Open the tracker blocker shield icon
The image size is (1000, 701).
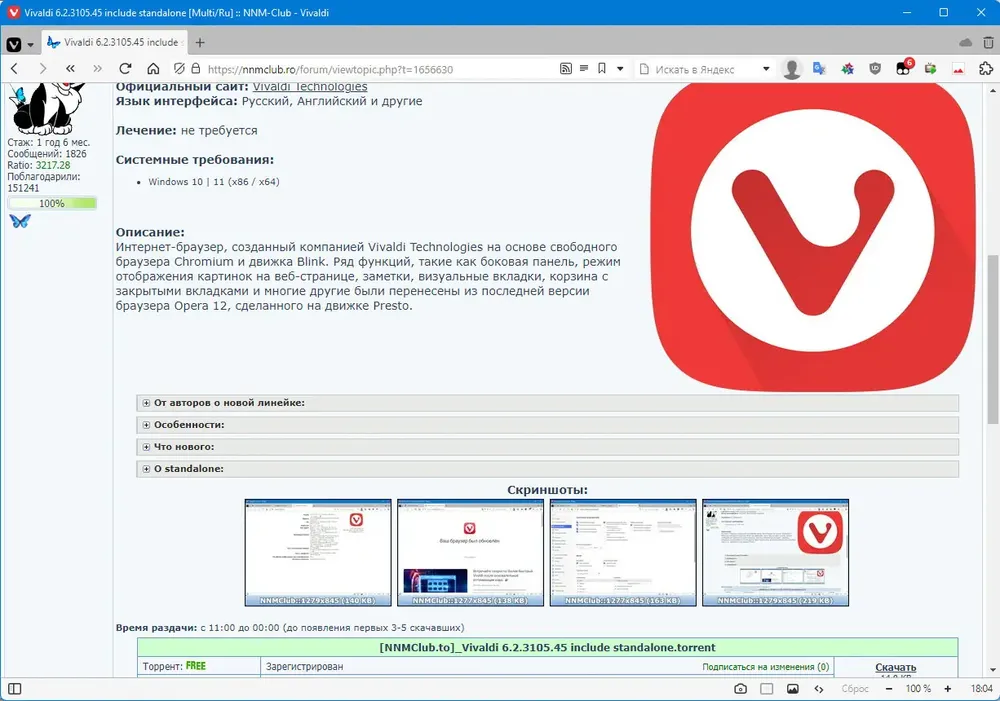point(179,69)
